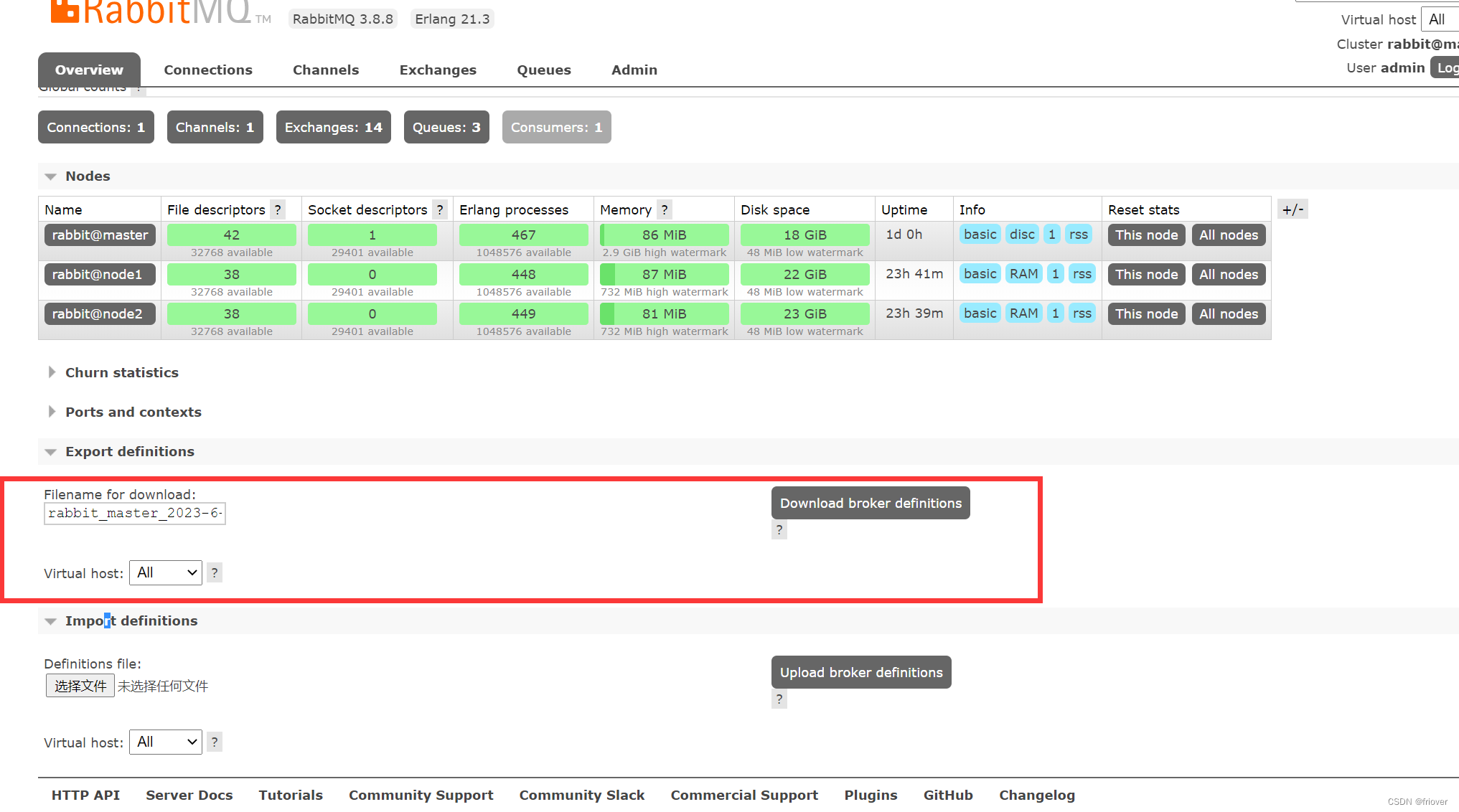Click the RAM tag for rabbit@node1
The height and width of the screenshot is (812, 1459).
pos(1023,273)
